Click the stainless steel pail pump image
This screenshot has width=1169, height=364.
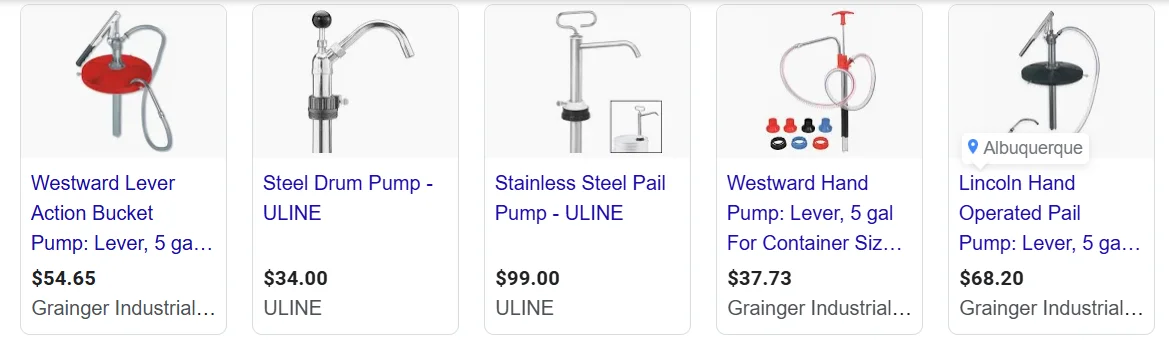(587, 81)
